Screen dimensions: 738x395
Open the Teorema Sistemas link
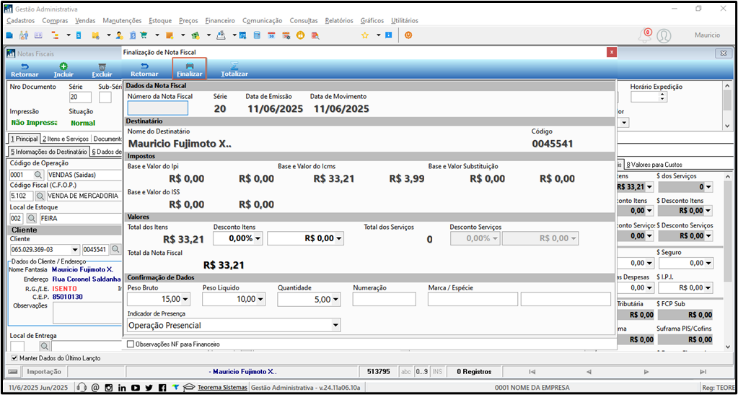pos(222,387)
